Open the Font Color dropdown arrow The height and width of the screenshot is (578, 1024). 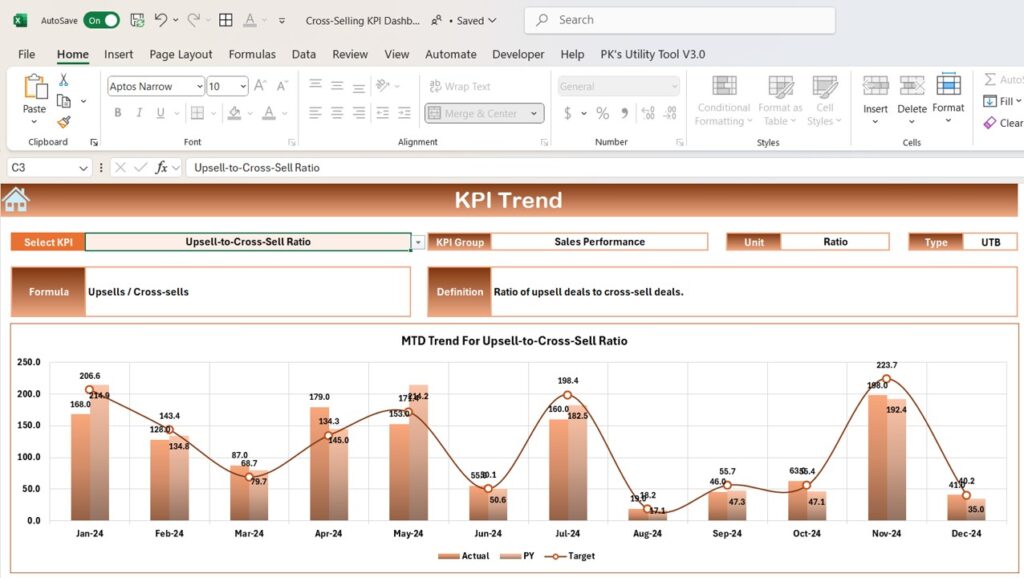point(285,114)
